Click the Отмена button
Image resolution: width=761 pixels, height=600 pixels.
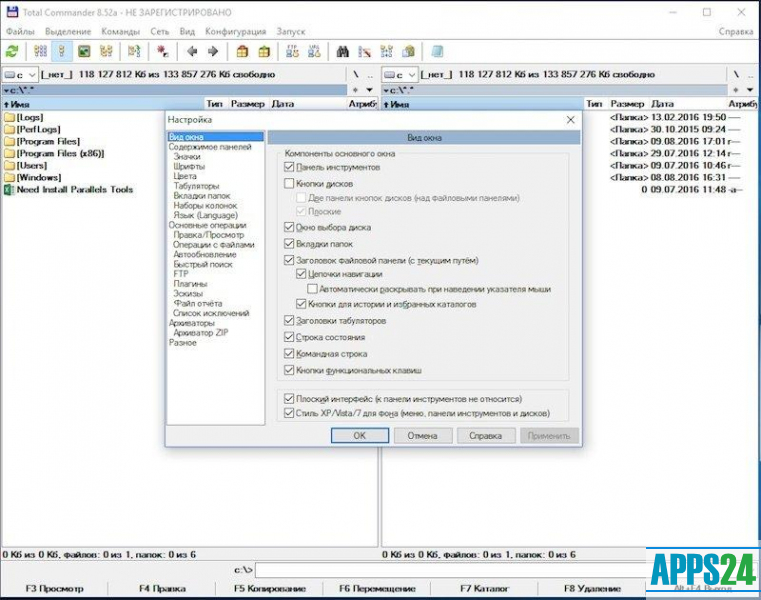(x=423, y=435)
